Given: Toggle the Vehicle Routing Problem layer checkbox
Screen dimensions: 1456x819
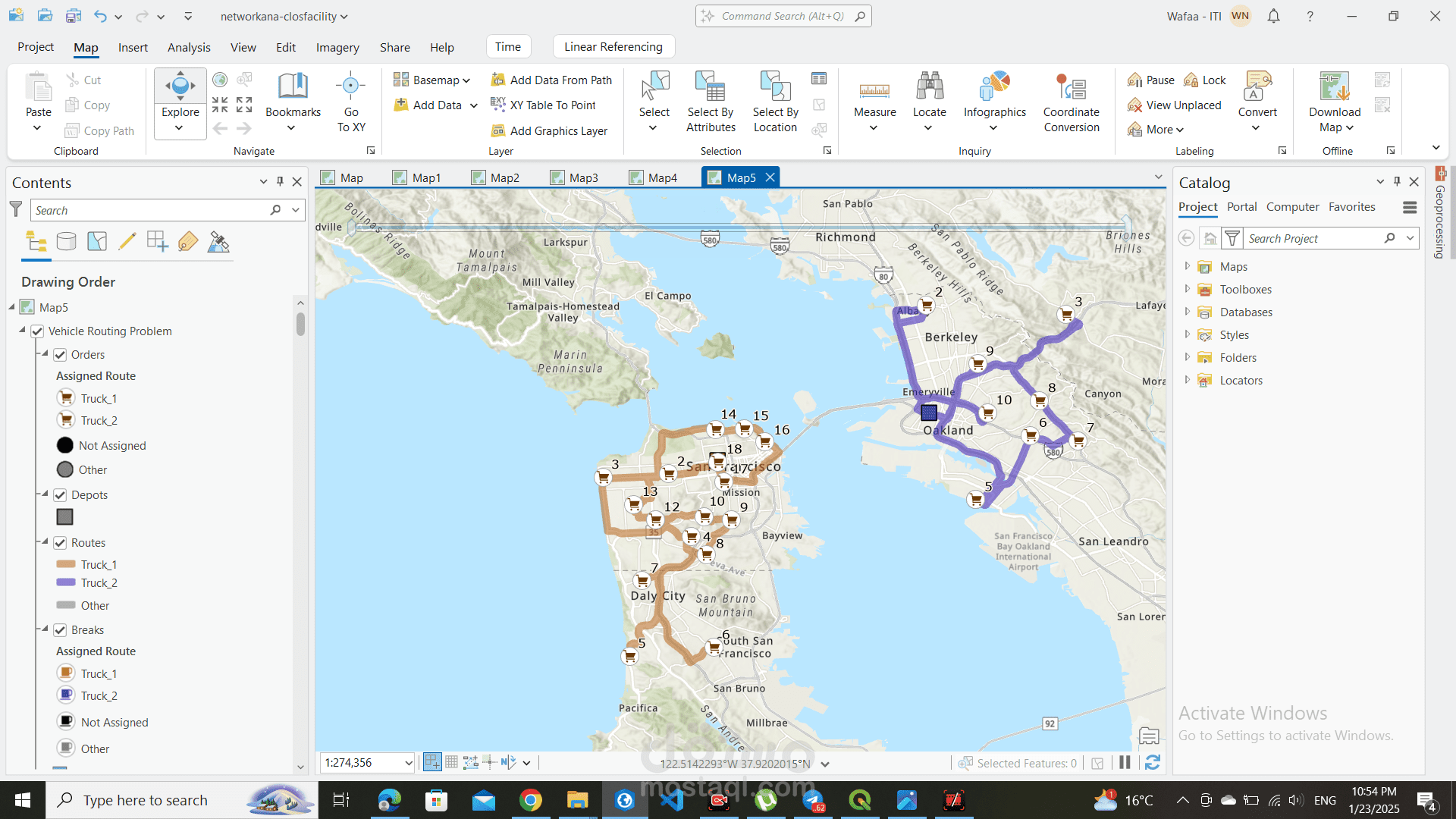Looking at the screenshot, I should [x=37, y=331].
